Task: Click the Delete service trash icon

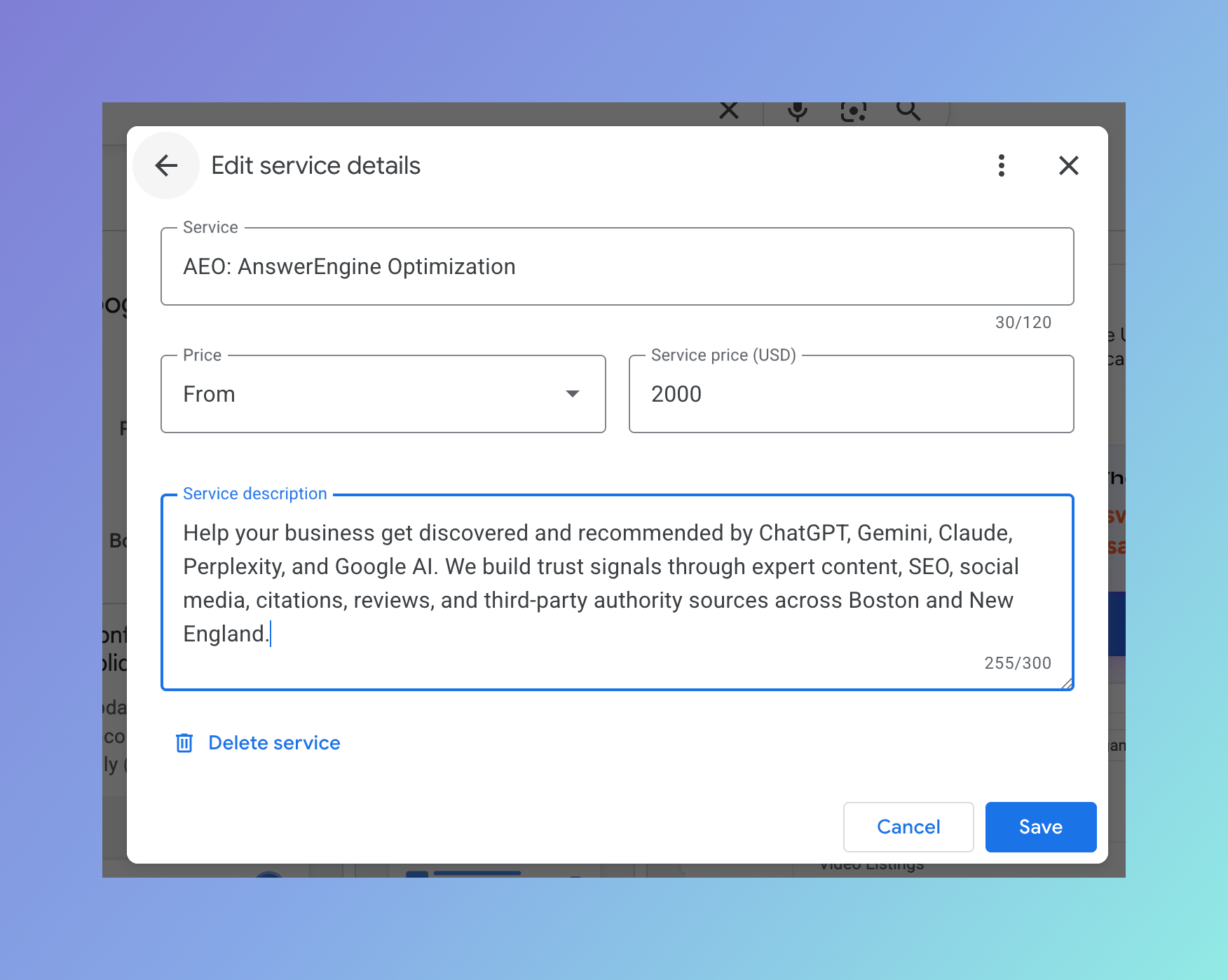Action: 184,743
